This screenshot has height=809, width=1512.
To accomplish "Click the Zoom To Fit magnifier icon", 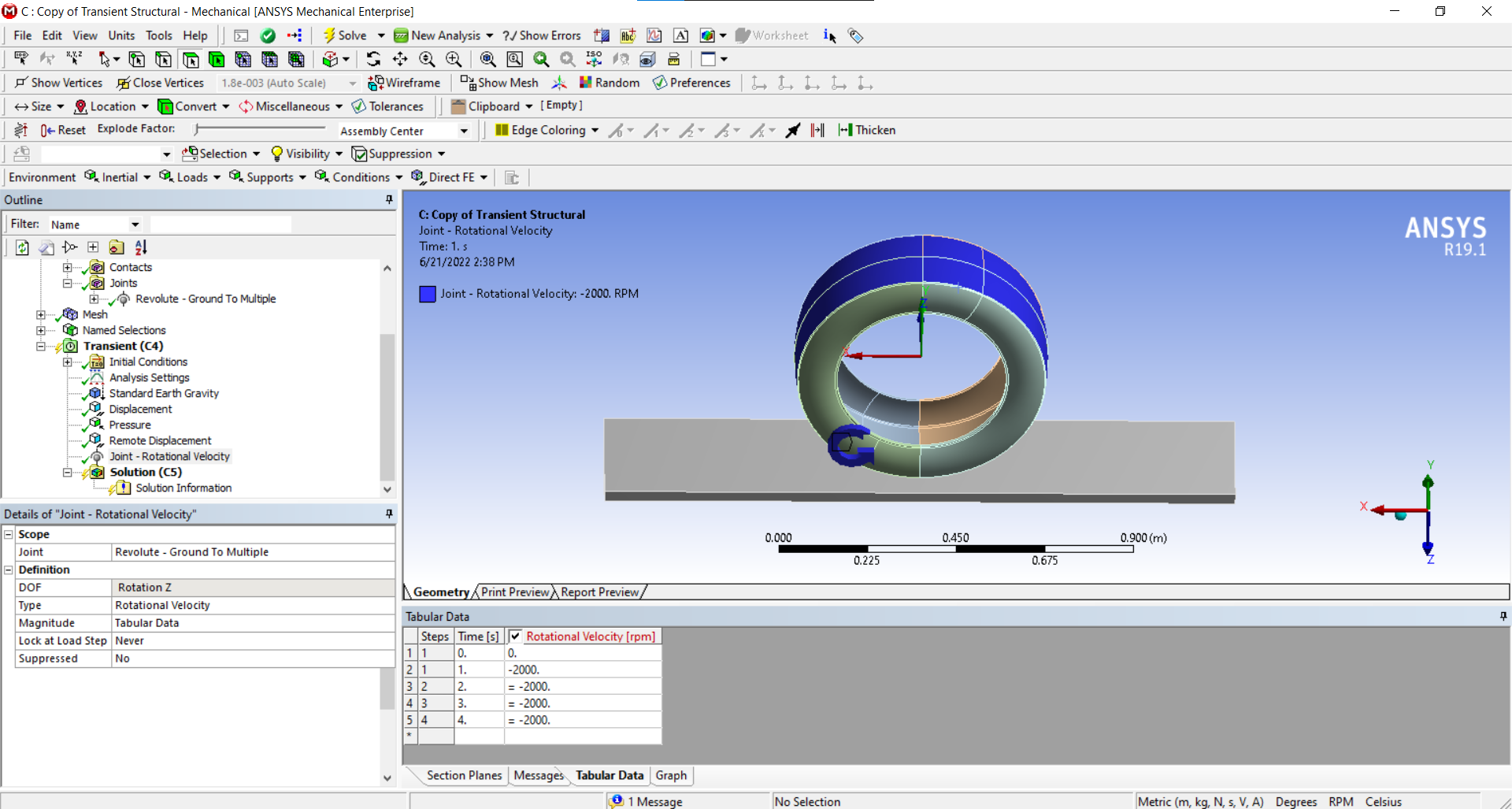I will [487, 59].
